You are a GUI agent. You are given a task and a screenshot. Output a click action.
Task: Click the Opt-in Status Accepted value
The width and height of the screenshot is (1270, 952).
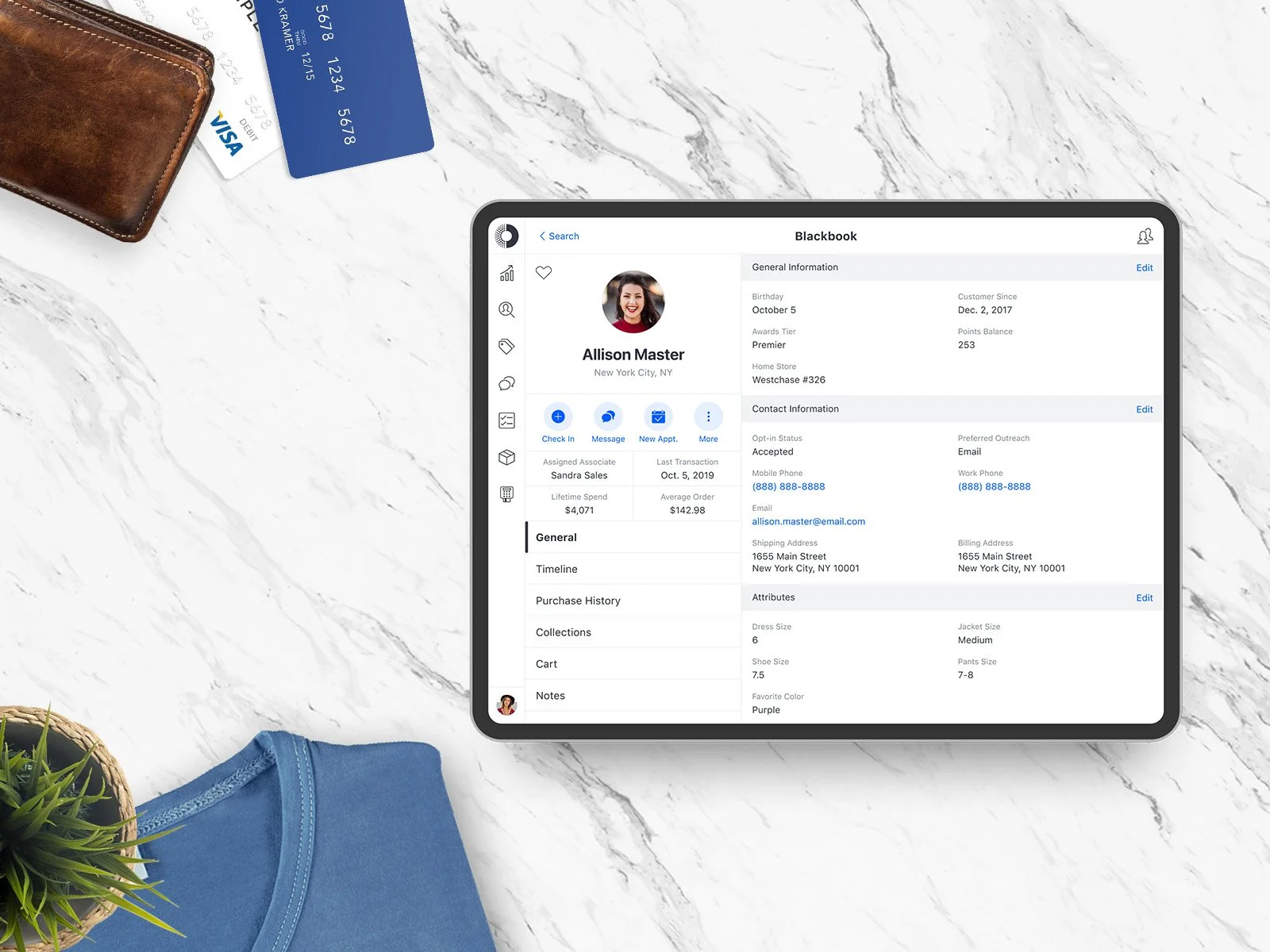[x=772, y=452]
